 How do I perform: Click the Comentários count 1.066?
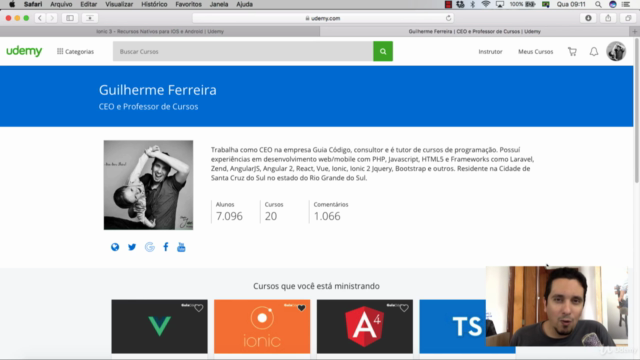(327, 216)
